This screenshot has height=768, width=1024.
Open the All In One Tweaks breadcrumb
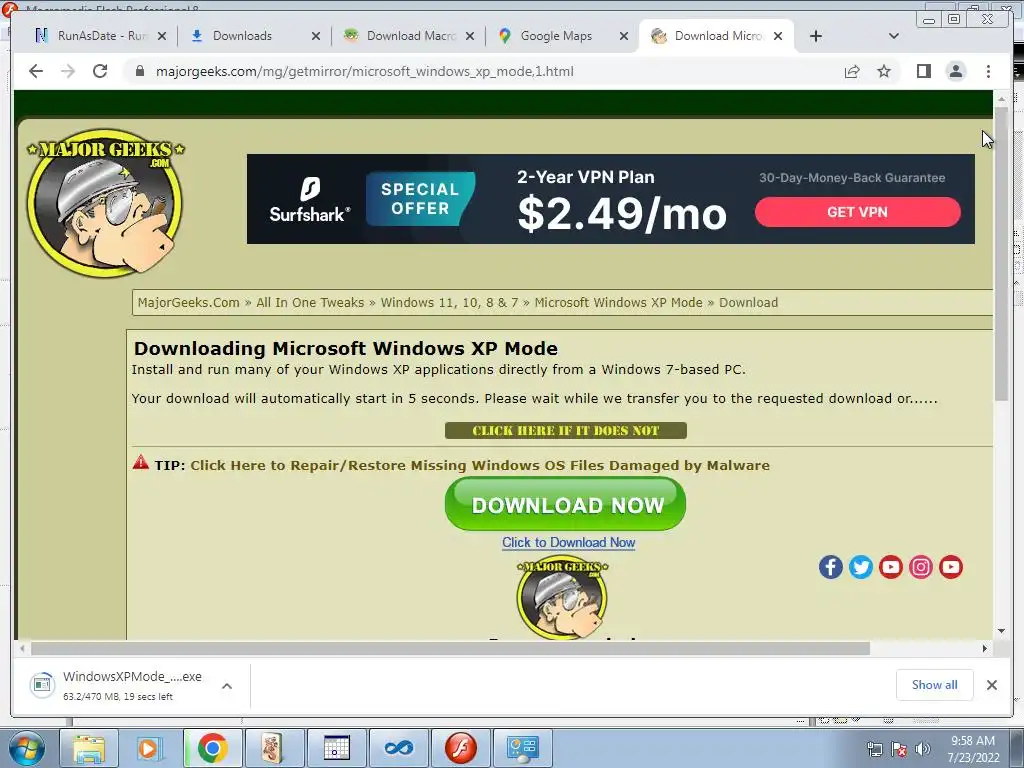pos(310,302)
